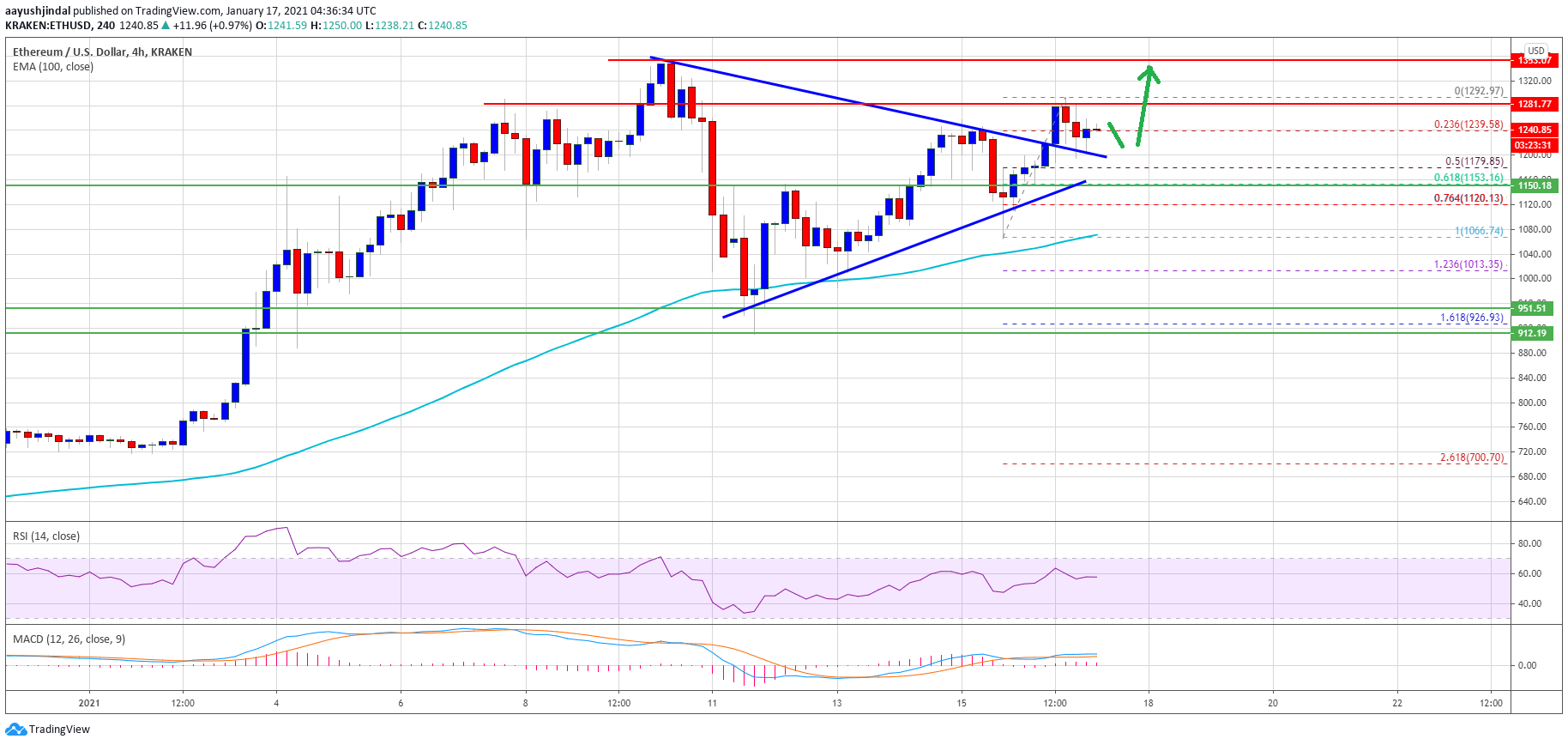This screenshot has height=745, width=1568.
Task: Click the 1320.00 price axis tick
Action: tap(1535, 81)
